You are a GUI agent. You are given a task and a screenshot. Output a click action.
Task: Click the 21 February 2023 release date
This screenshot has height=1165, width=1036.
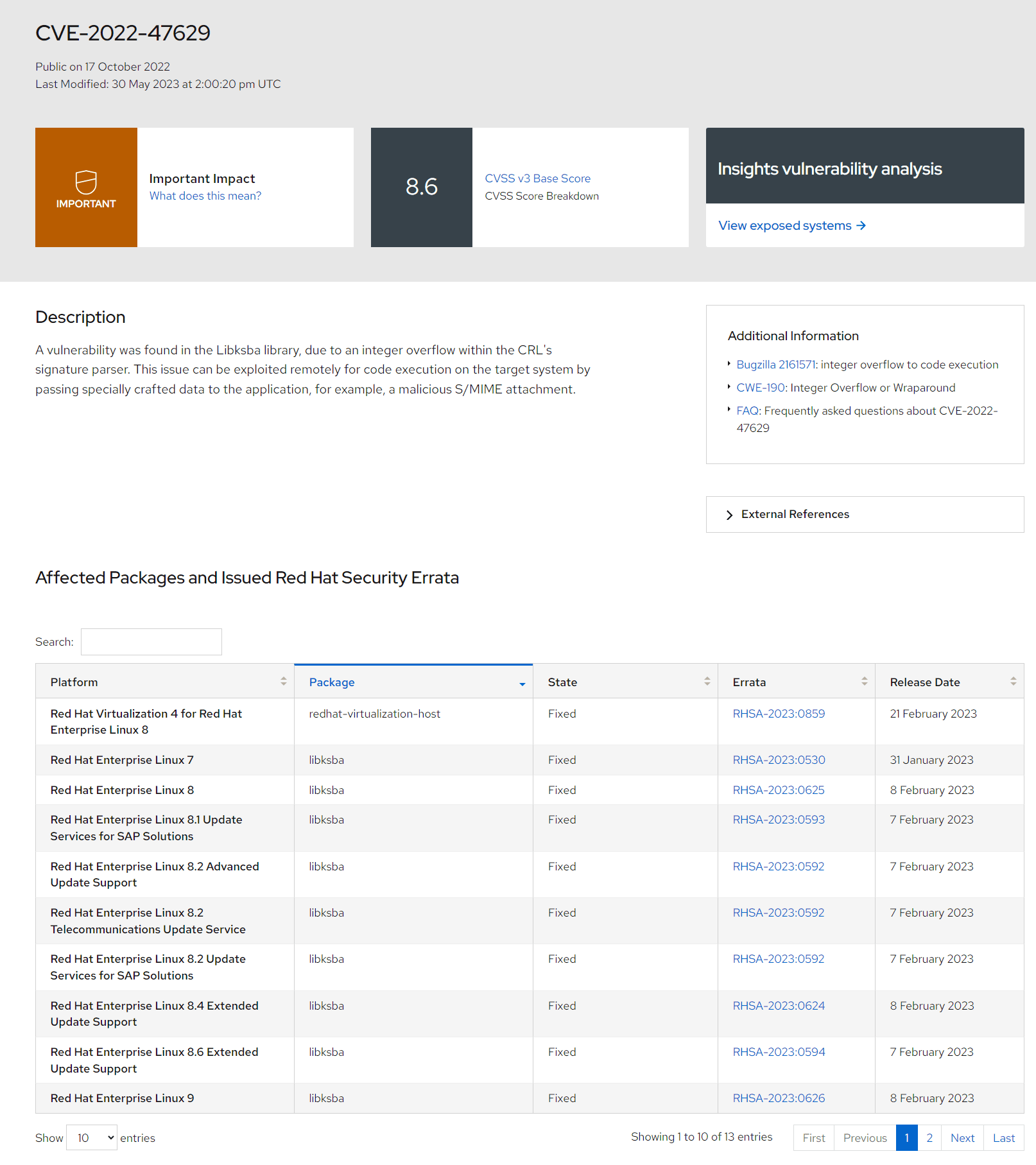tap(933, 714)
